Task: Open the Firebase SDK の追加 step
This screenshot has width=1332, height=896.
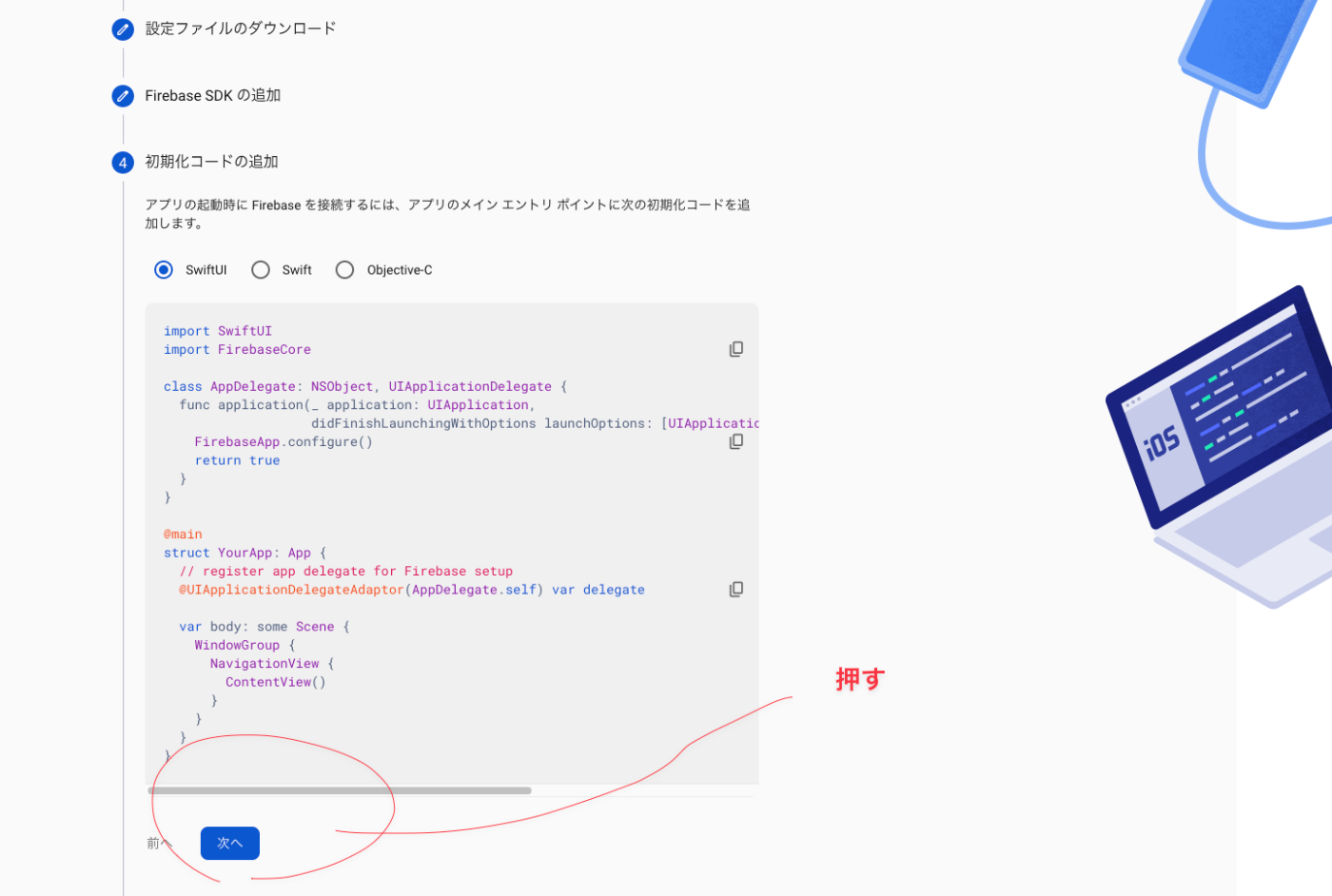Action: (x=213, y=95)
